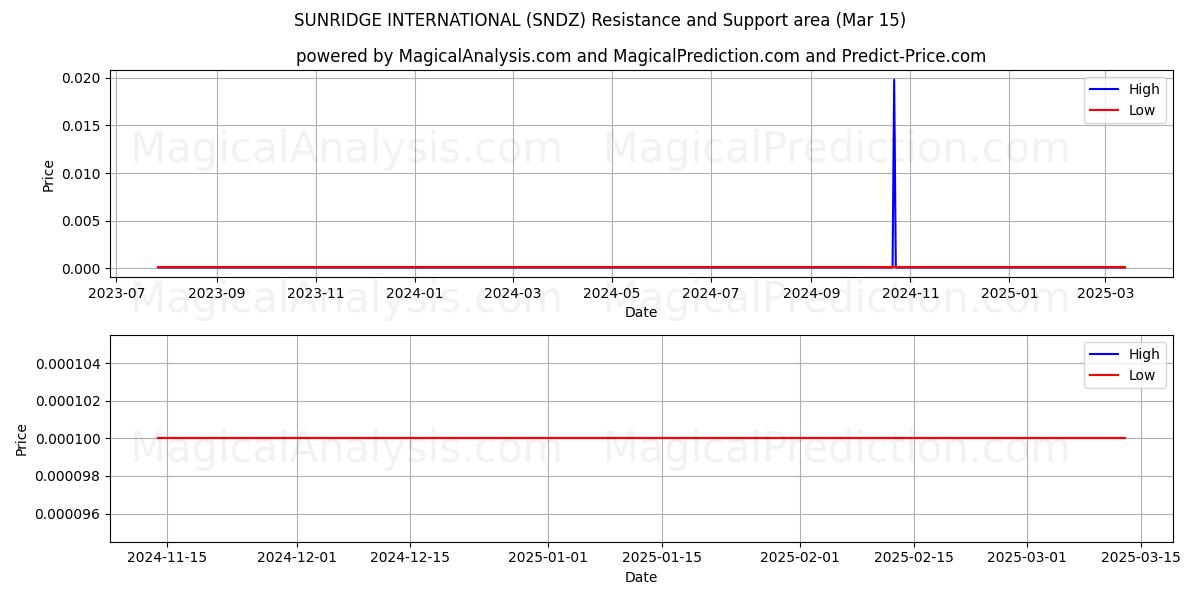Click the x-axis date 2025-02-15

tap(914, 558)
